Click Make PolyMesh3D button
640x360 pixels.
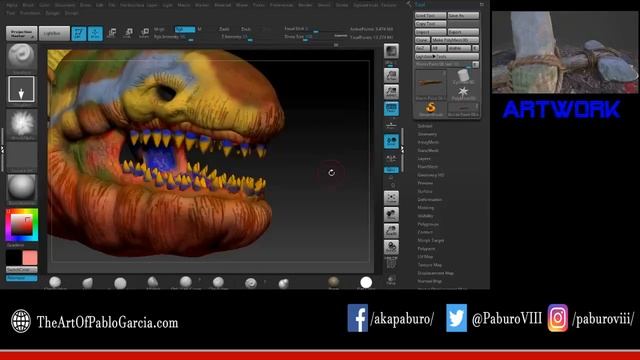pos(455,40)
